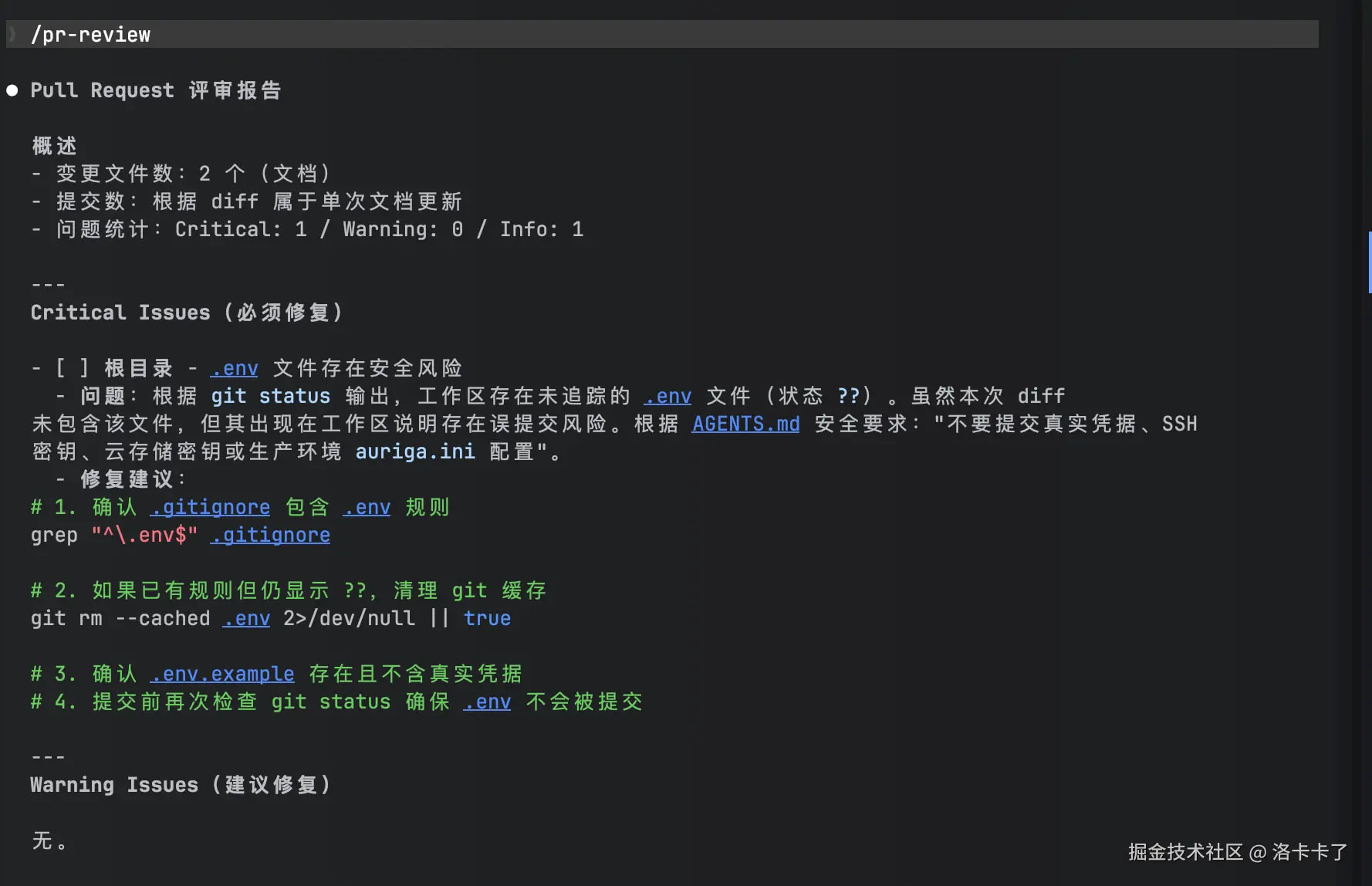Click the /pr-review command input line
Viewport: 1372px width, 886px height.
pos(662,35)
